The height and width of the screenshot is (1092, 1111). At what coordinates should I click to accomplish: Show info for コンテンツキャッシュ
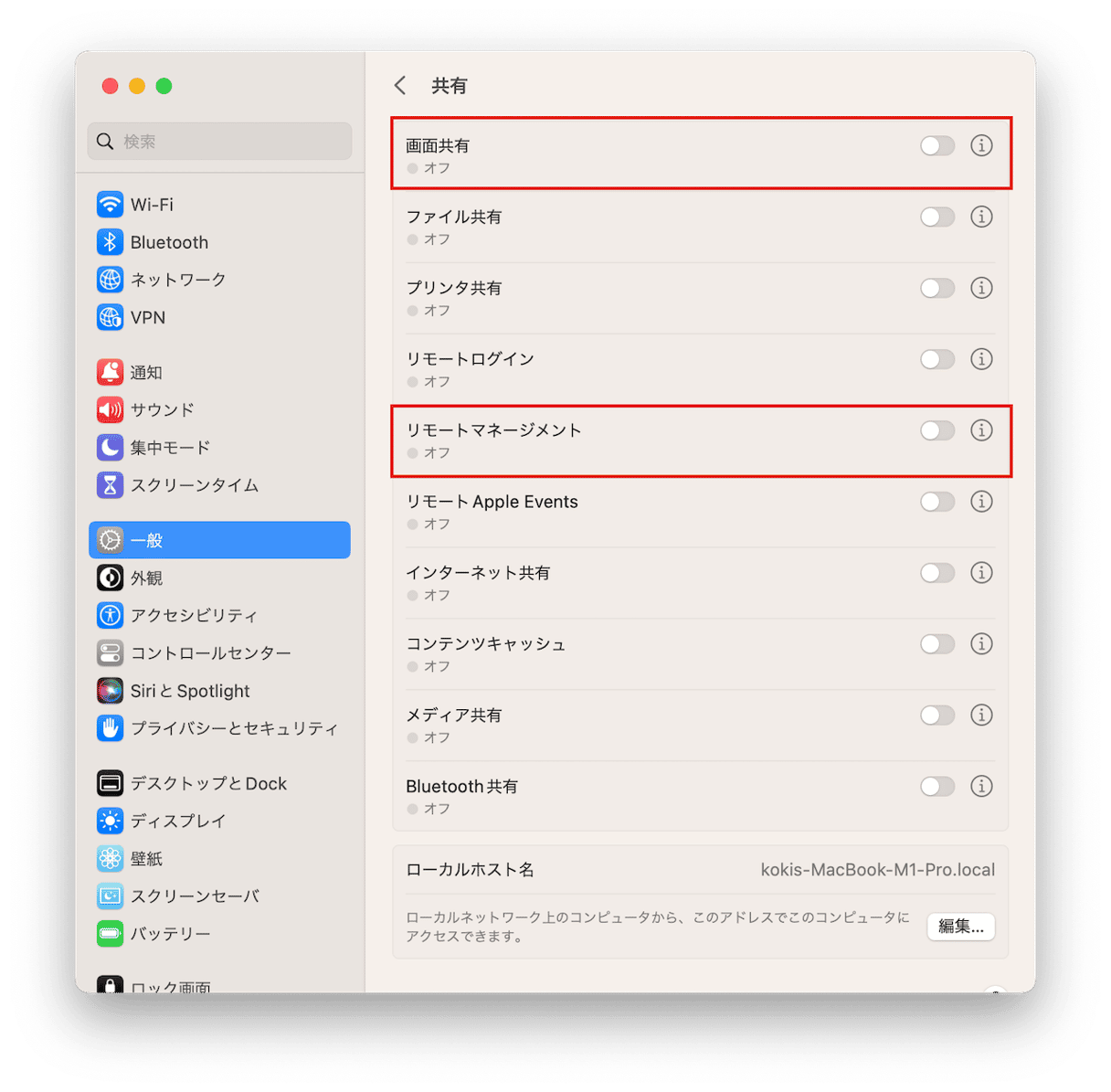pos(981,644)
